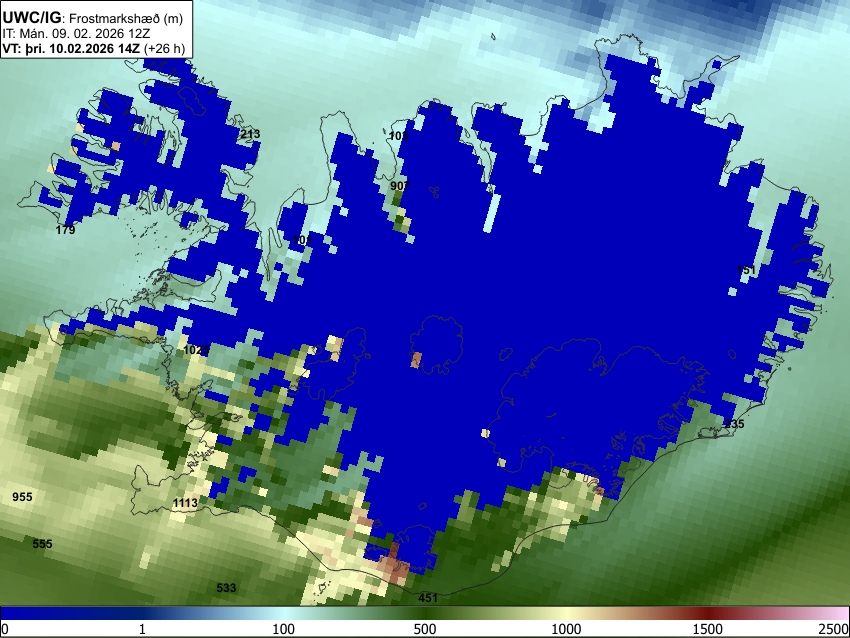Viewport: 850px width, 638px height.
Task: Click the map value '213'
Action: tap(250, 134)
